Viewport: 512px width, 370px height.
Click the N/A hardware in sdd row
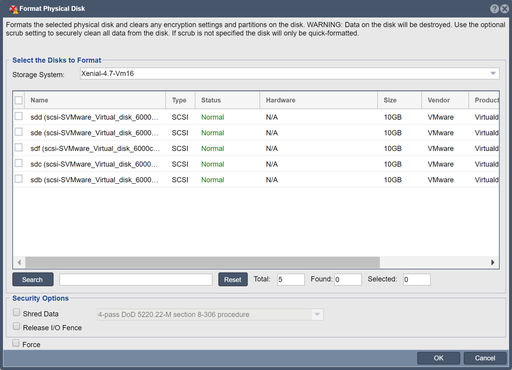point(272,117)
